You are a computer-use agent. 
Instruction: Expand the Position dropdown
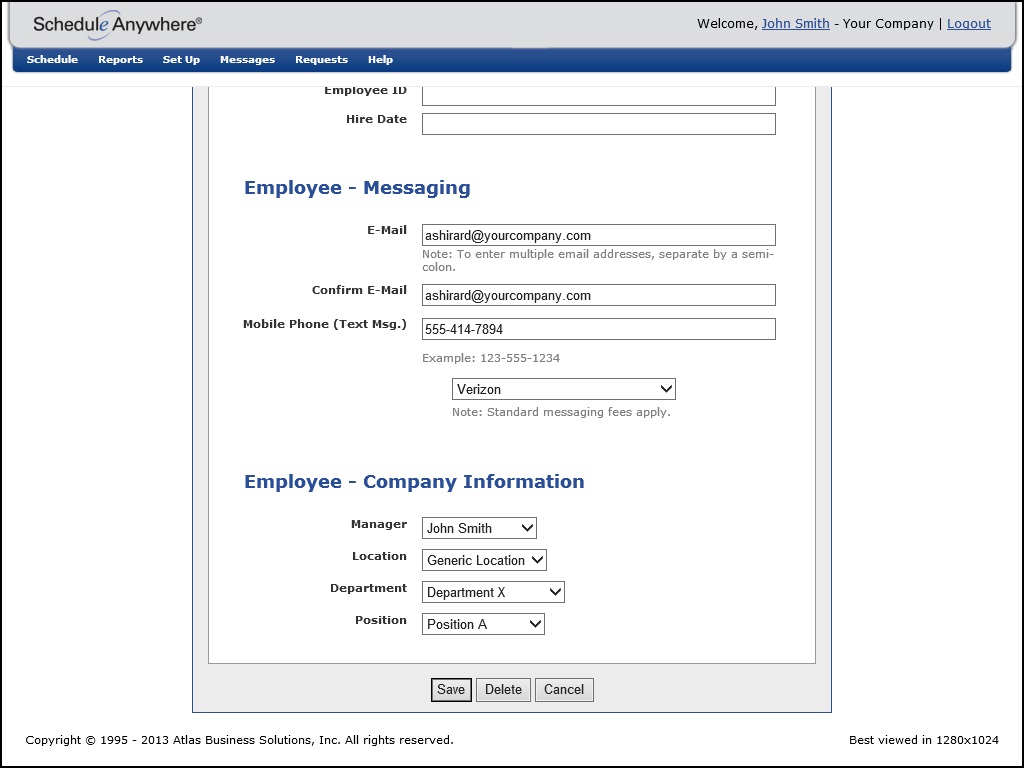point(483,624)
